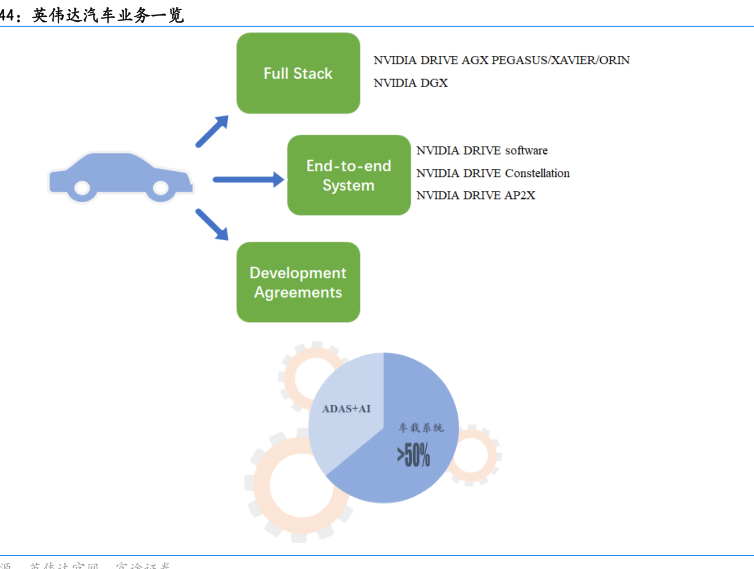Select the green Full Stack box
The image size is (754, 569).
point(298,73)
